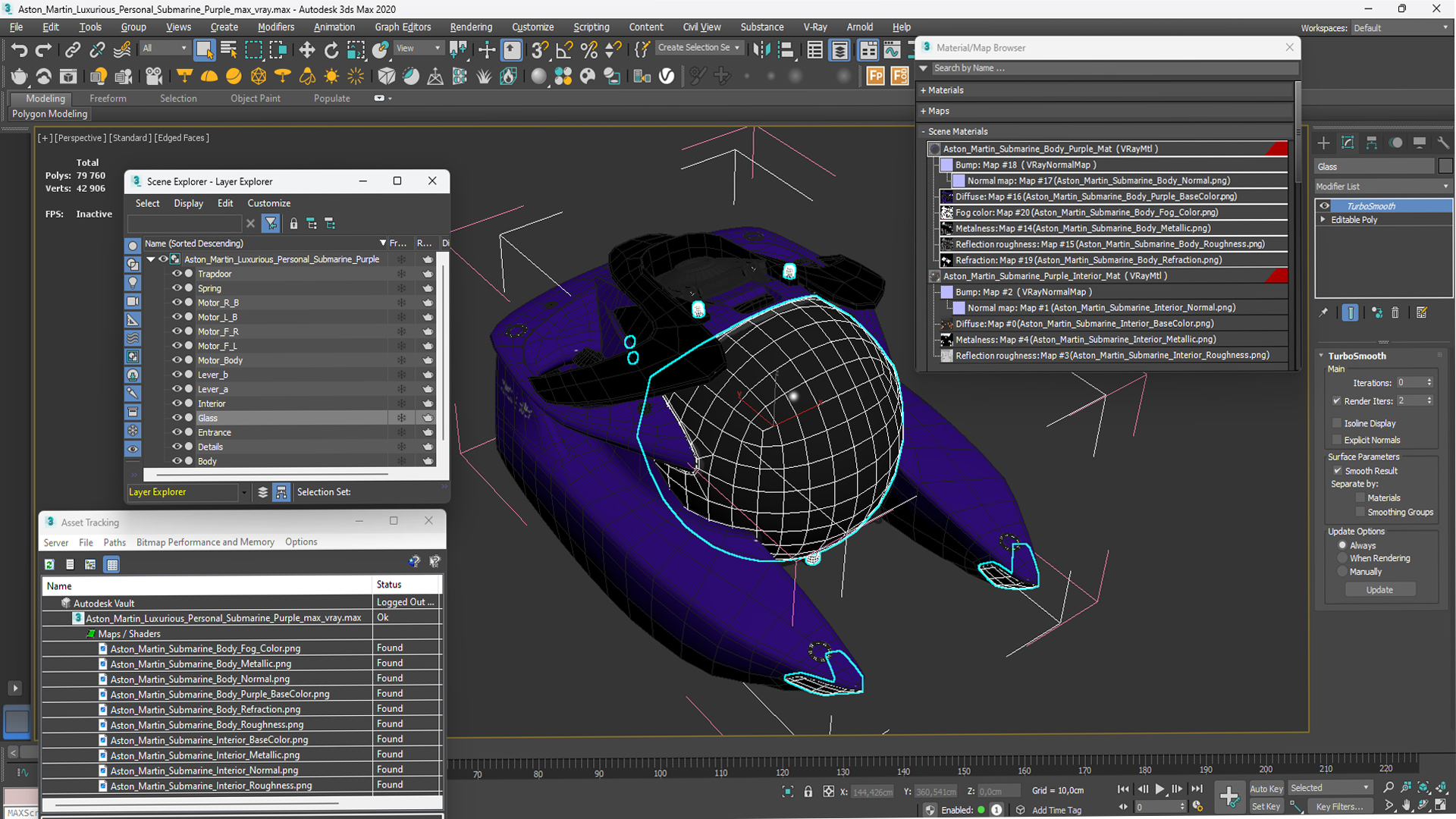This screenshot has width=1456, height=819.
Task: Switch Asset Tracking to table view
Action: click(x=112, y=564)
